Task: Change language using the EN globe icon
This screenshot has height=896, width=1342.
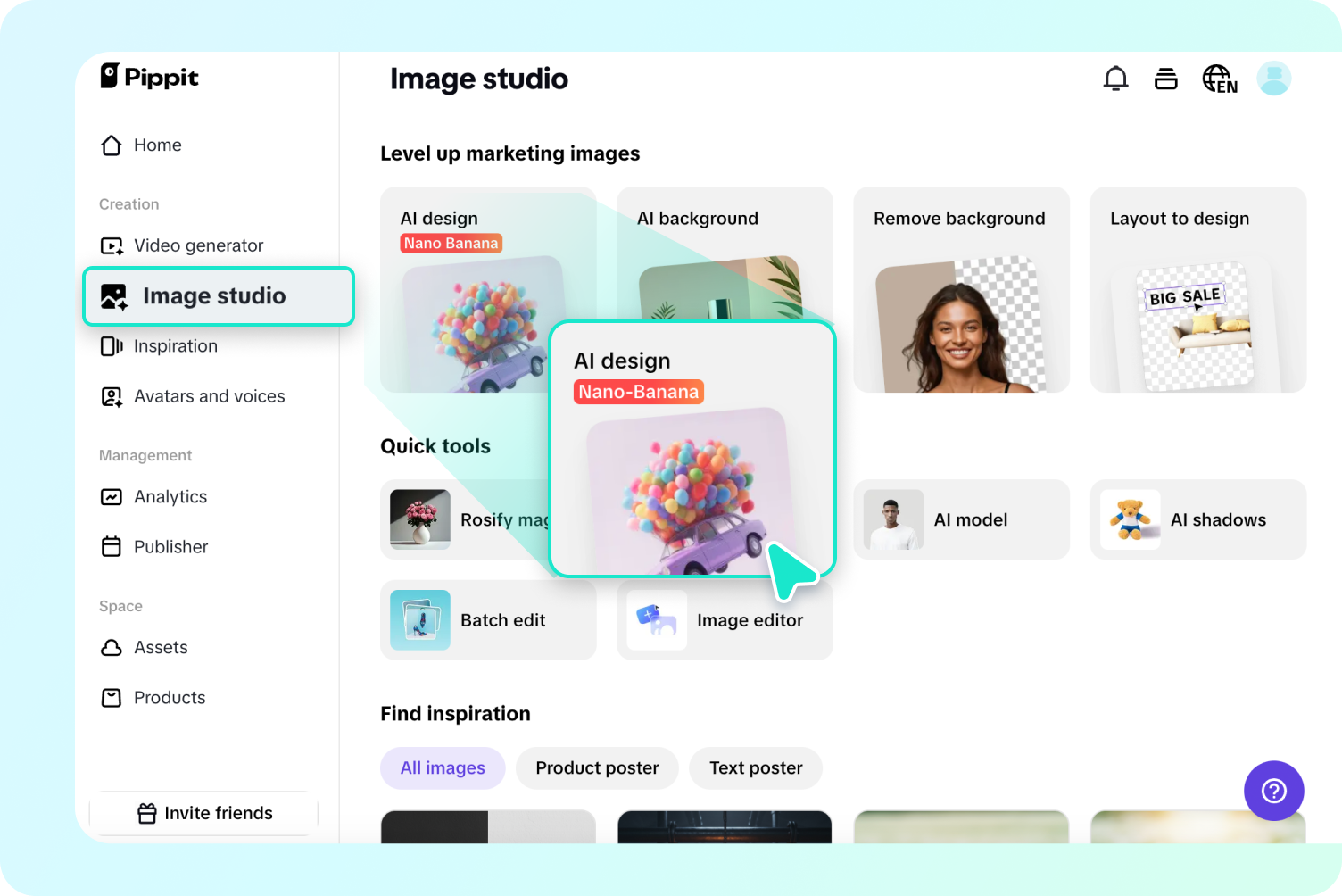Action: click(x=1219, y=79)
